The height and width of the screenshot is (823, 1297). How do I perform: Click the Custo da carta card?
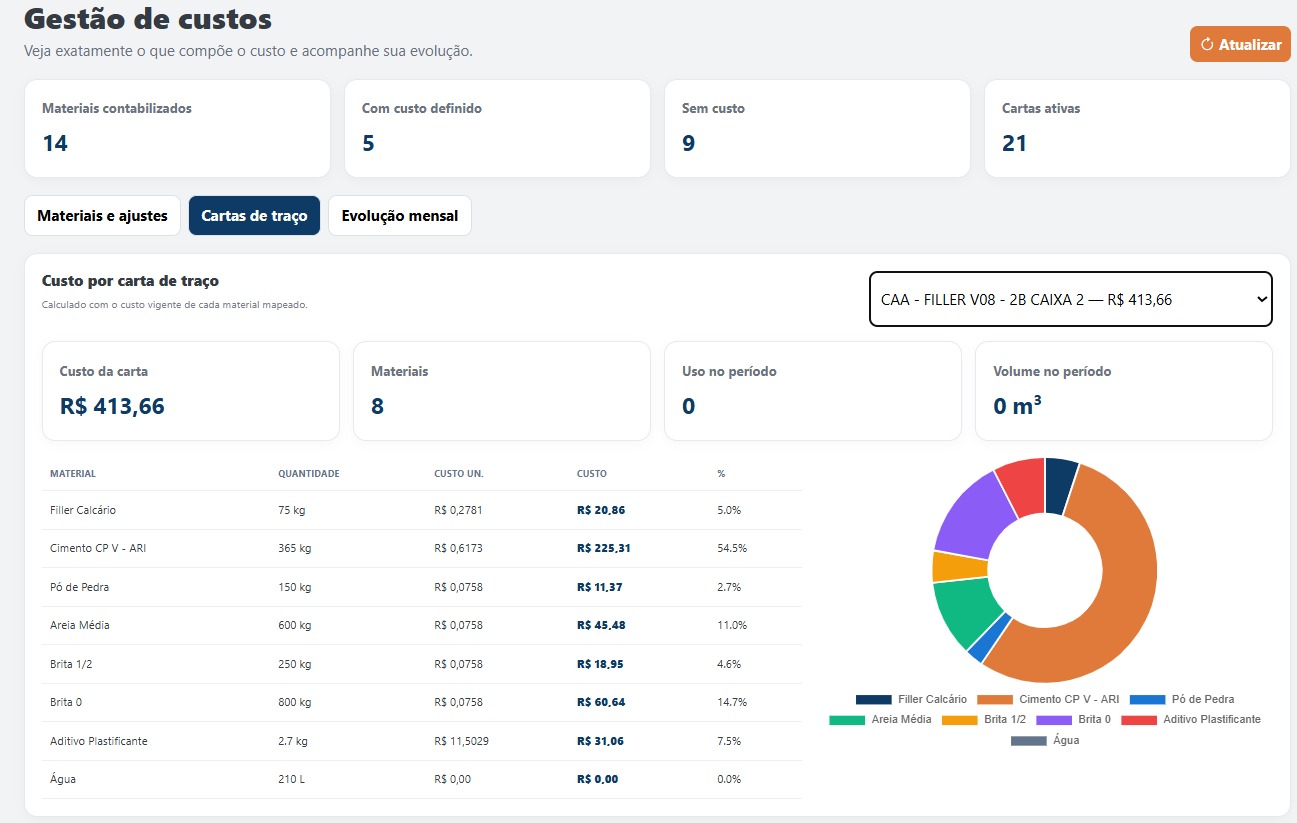click(x=191, y=391)
